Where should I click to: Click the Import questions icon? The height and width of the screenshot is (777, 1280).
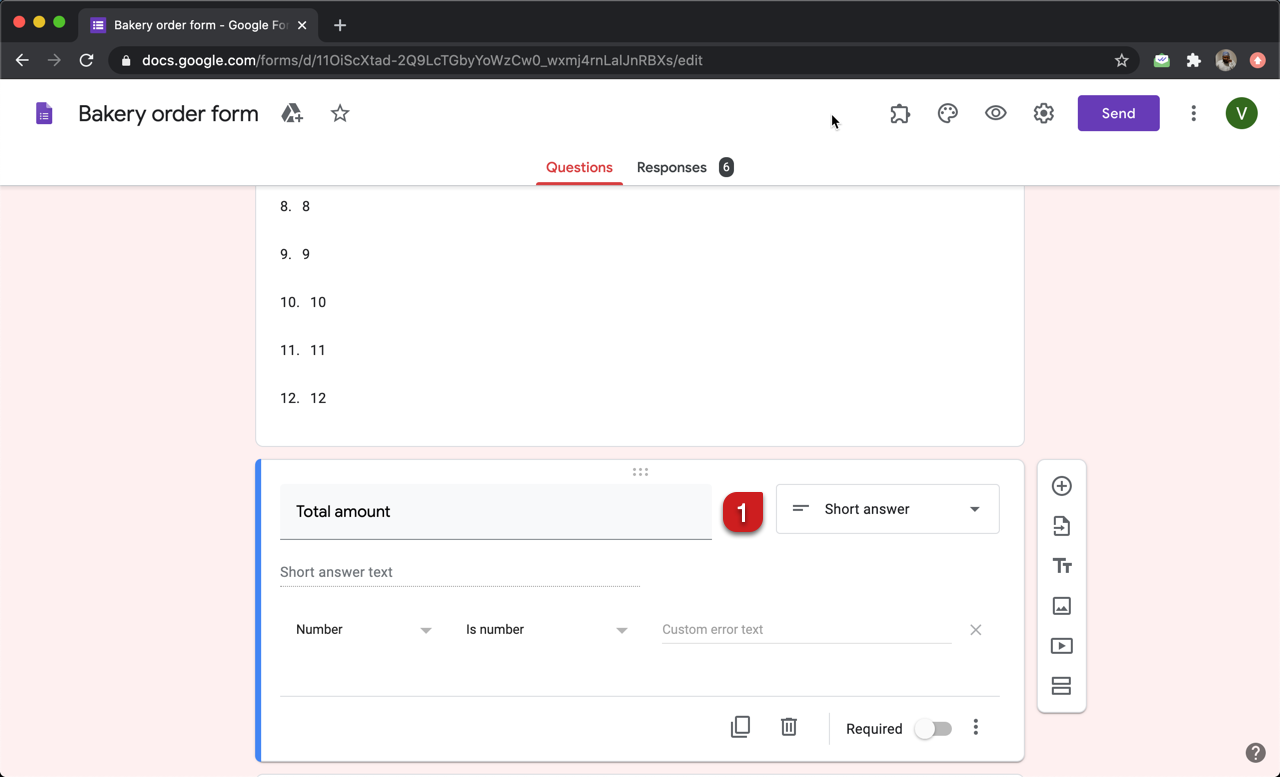pos(1061,526)
